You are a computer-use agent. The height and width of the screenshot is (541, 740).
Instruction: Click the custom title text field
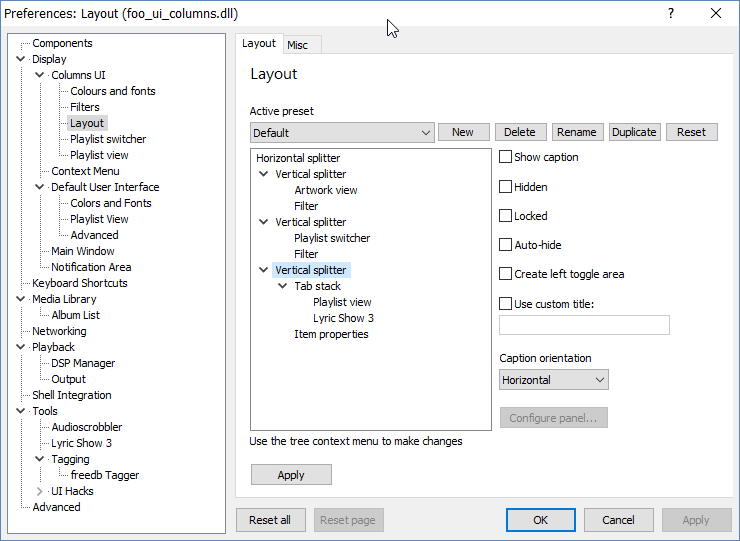(584, 325)
